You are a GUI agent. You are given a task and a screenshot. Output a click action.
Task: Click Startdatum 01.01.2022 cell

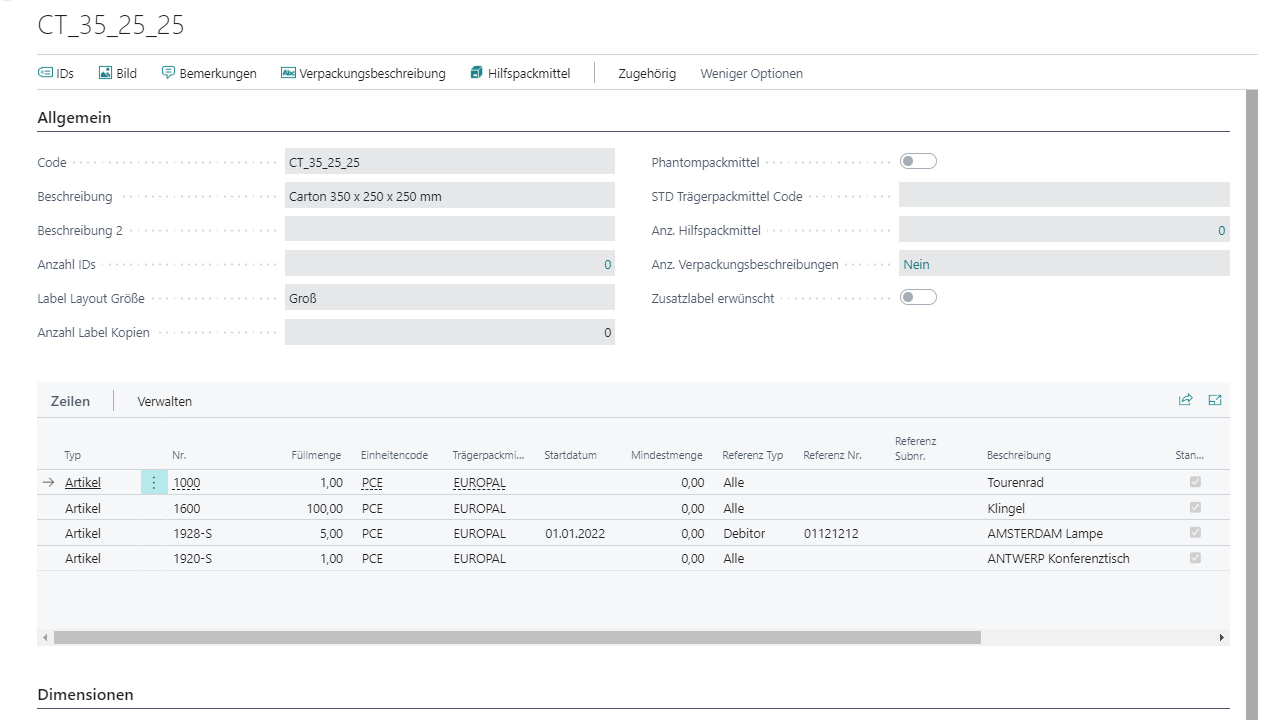coord(575,533)
